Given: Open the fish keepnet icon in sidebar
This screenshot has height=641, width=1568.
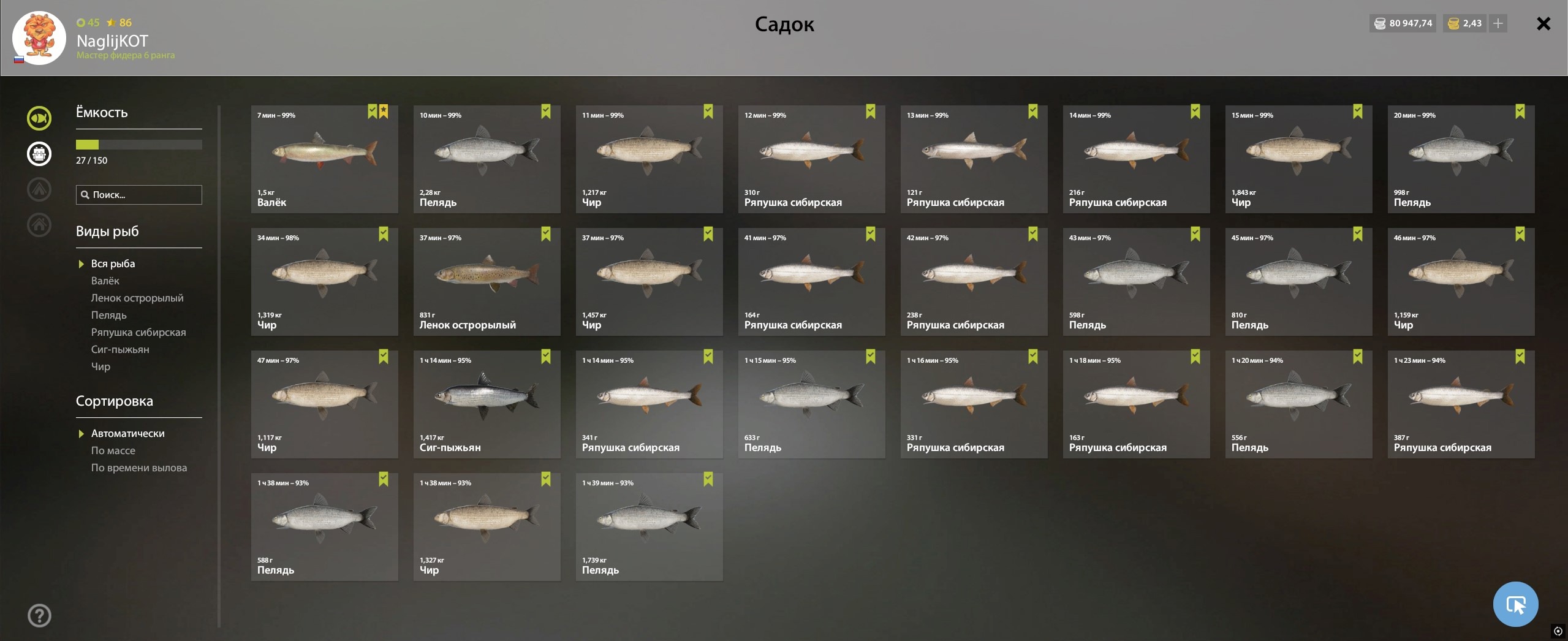Looking at the screenshot, I should (39, 118).
